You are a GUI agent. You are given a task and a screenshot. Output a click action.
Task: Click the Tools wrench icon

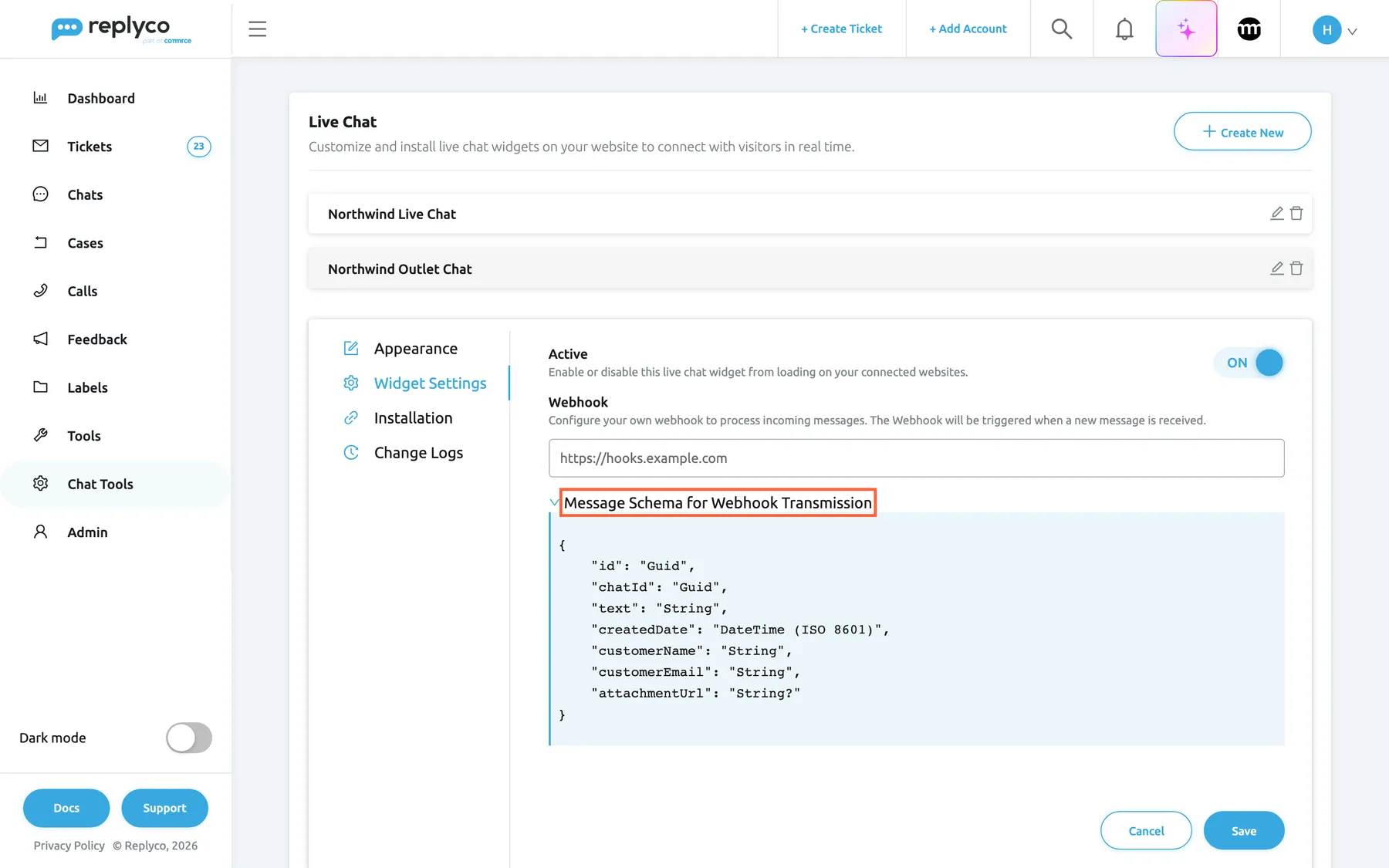tap(40, 435)
